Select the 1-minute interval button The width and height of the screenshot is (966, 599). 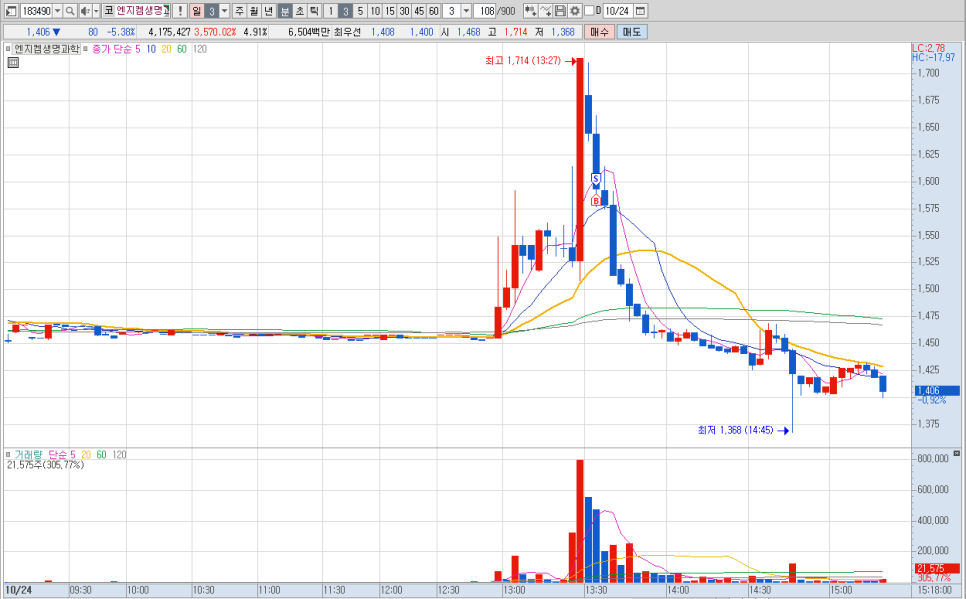(x=331, y=11)
